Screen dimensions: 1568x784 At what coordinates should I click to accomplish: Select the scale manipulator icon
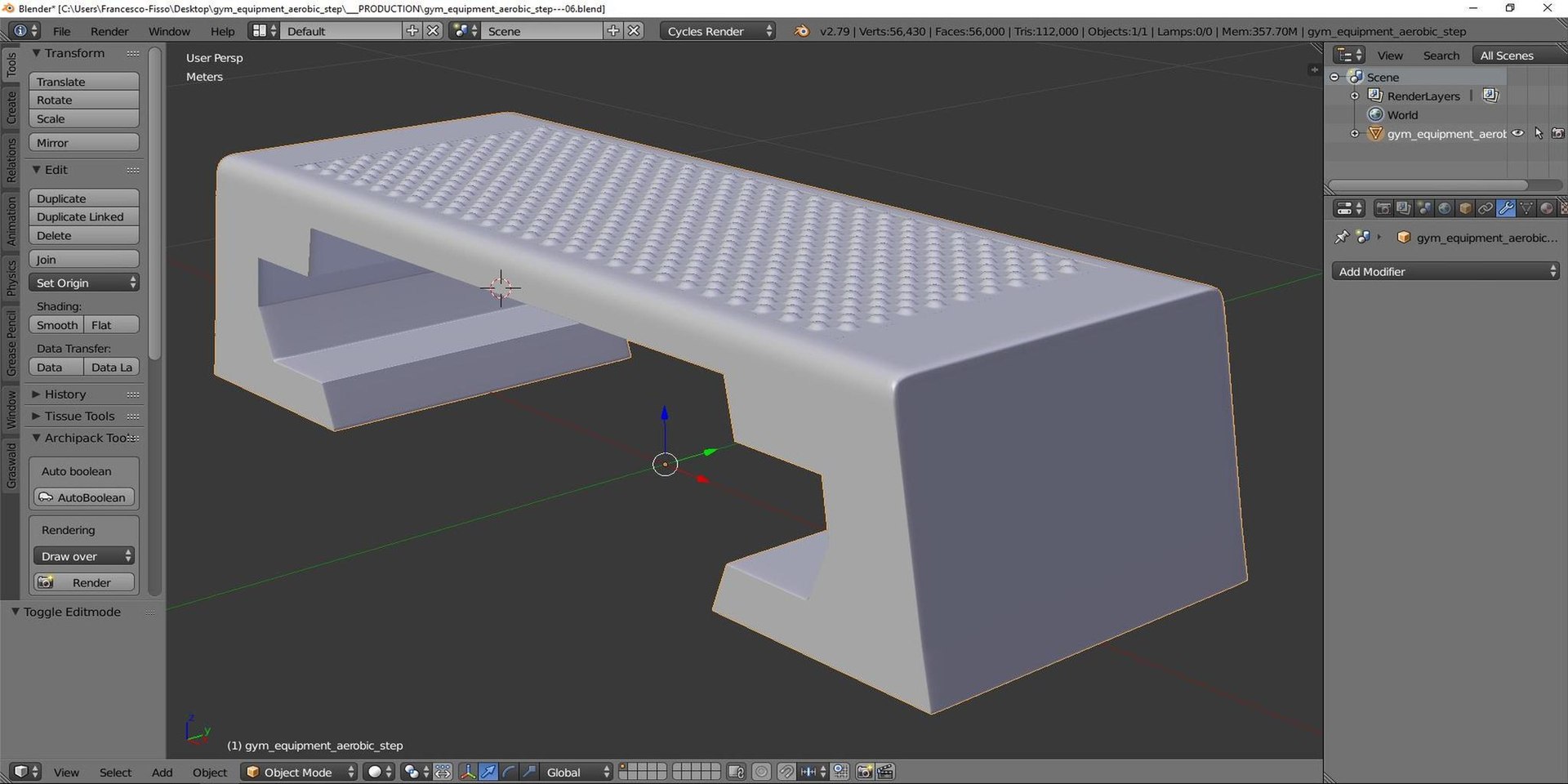[529, 772]
